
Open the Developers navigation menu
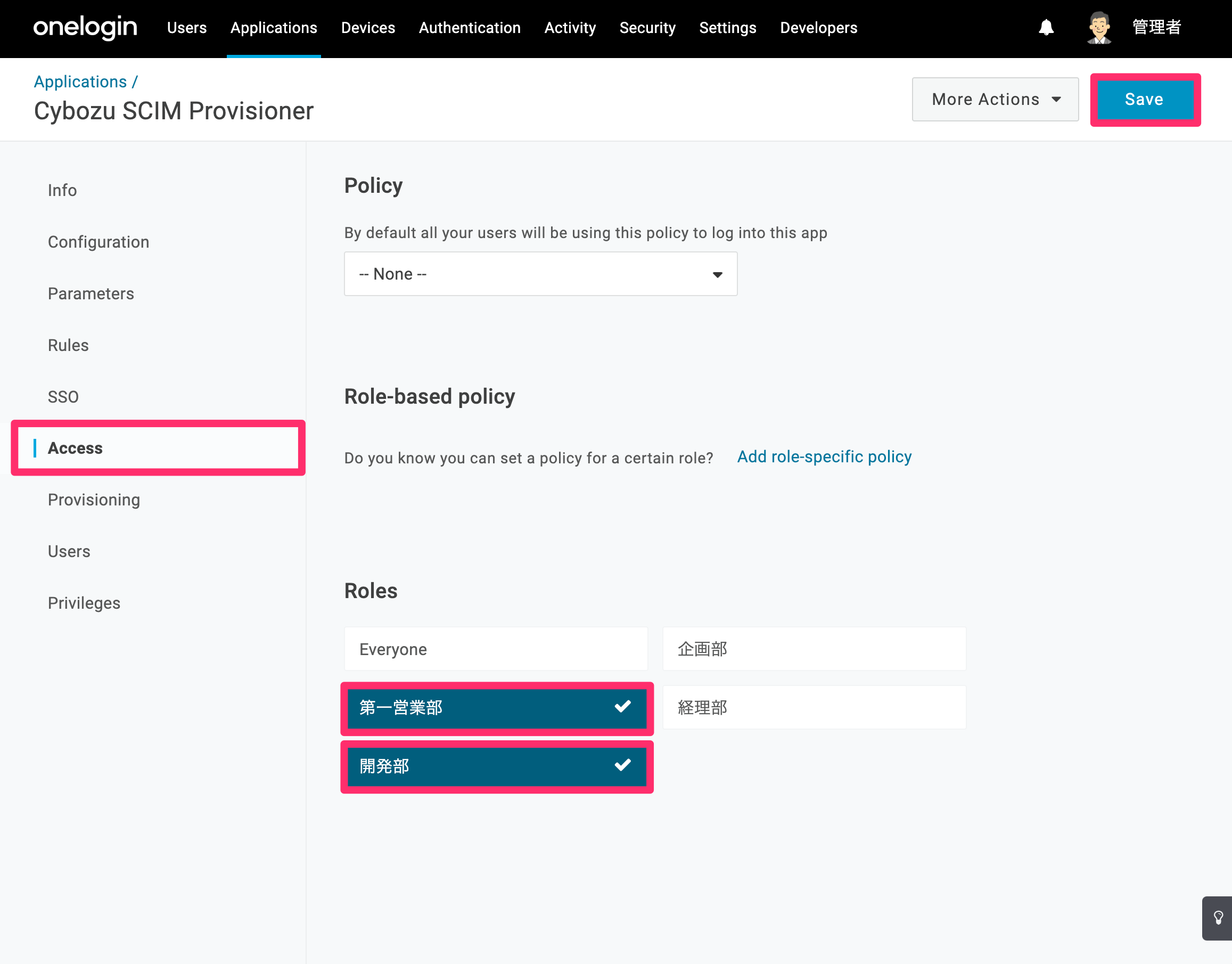coord(818,28)
